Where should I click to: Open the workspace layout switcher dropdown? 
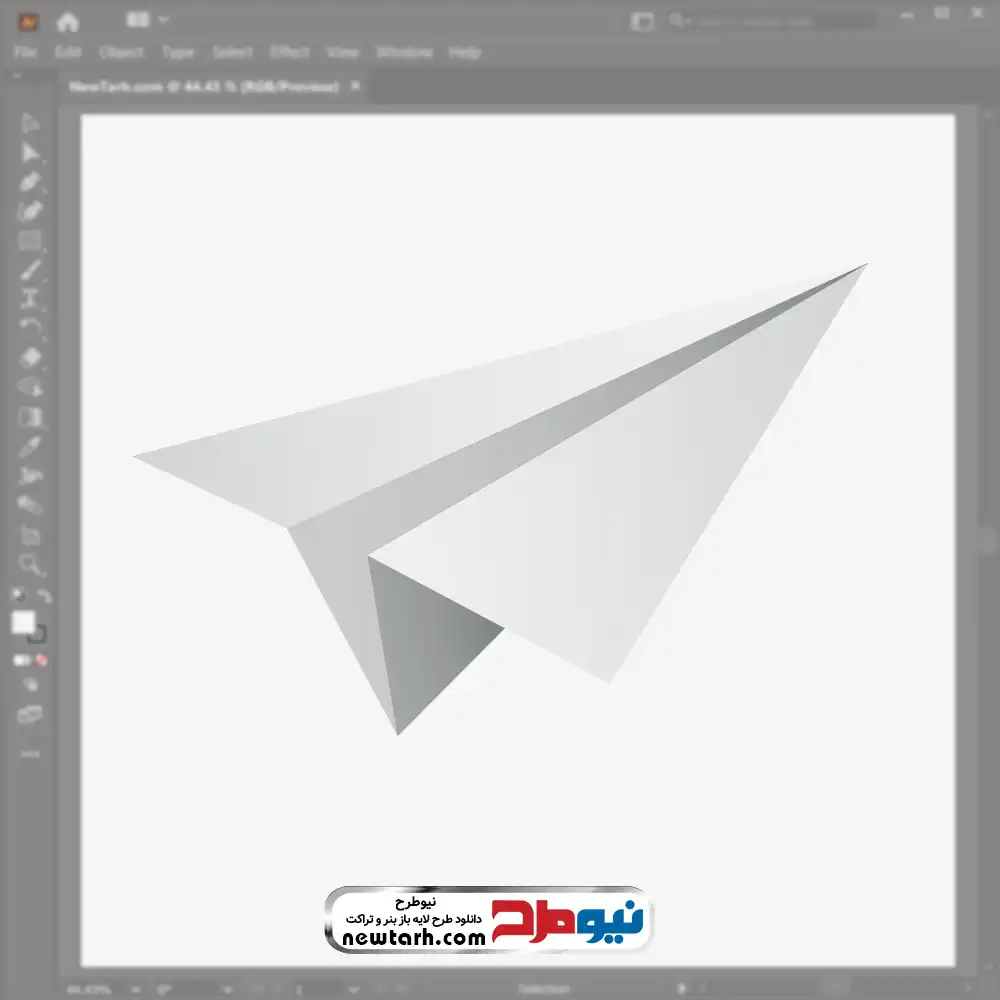(149, 20)
